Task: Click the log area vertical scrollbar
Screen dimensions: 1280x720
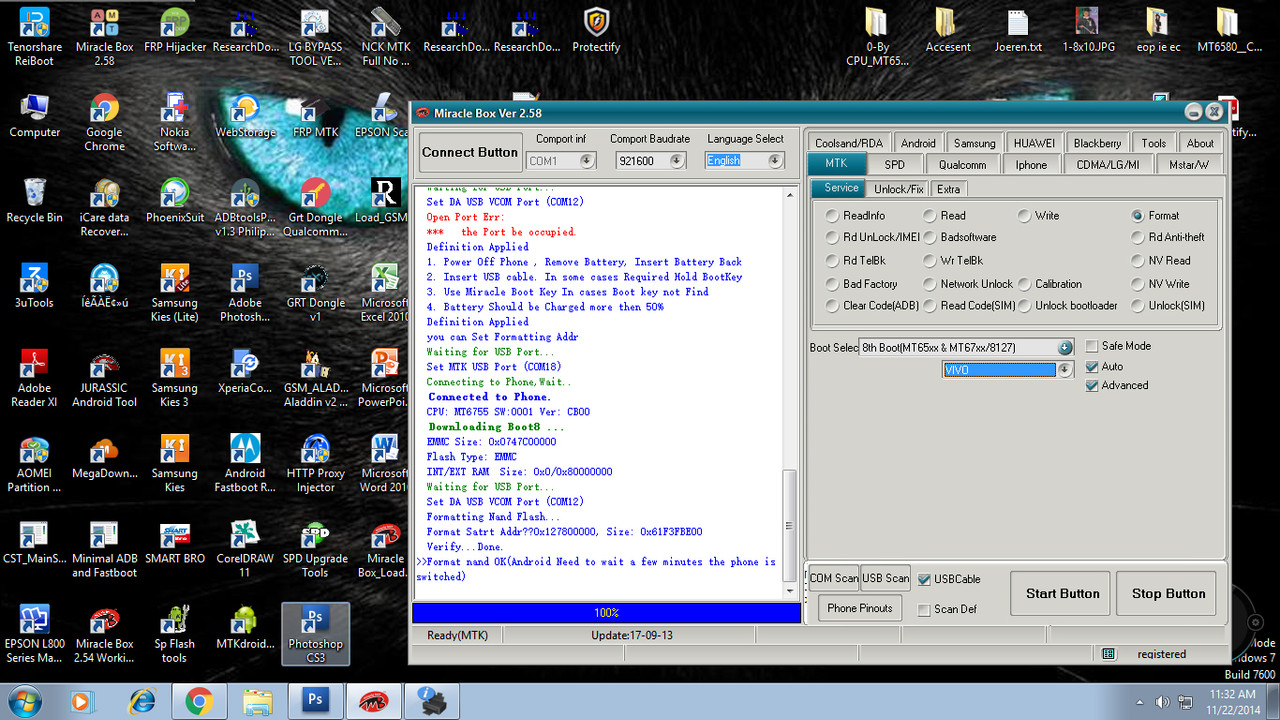Action: click(790, 392)
